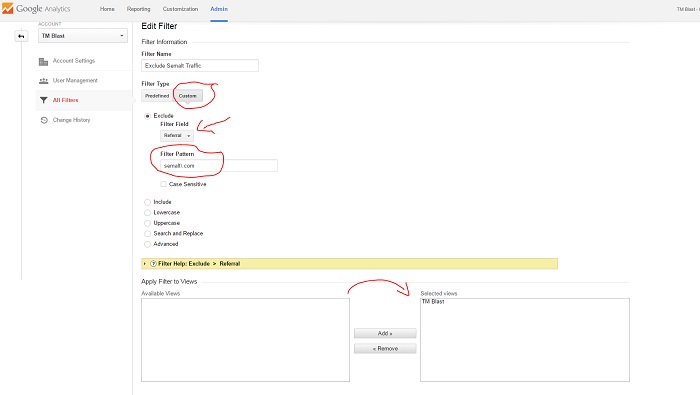Open the TM Blast account dropdown
This screenshot has width=700, height=395.
point(83,36)
